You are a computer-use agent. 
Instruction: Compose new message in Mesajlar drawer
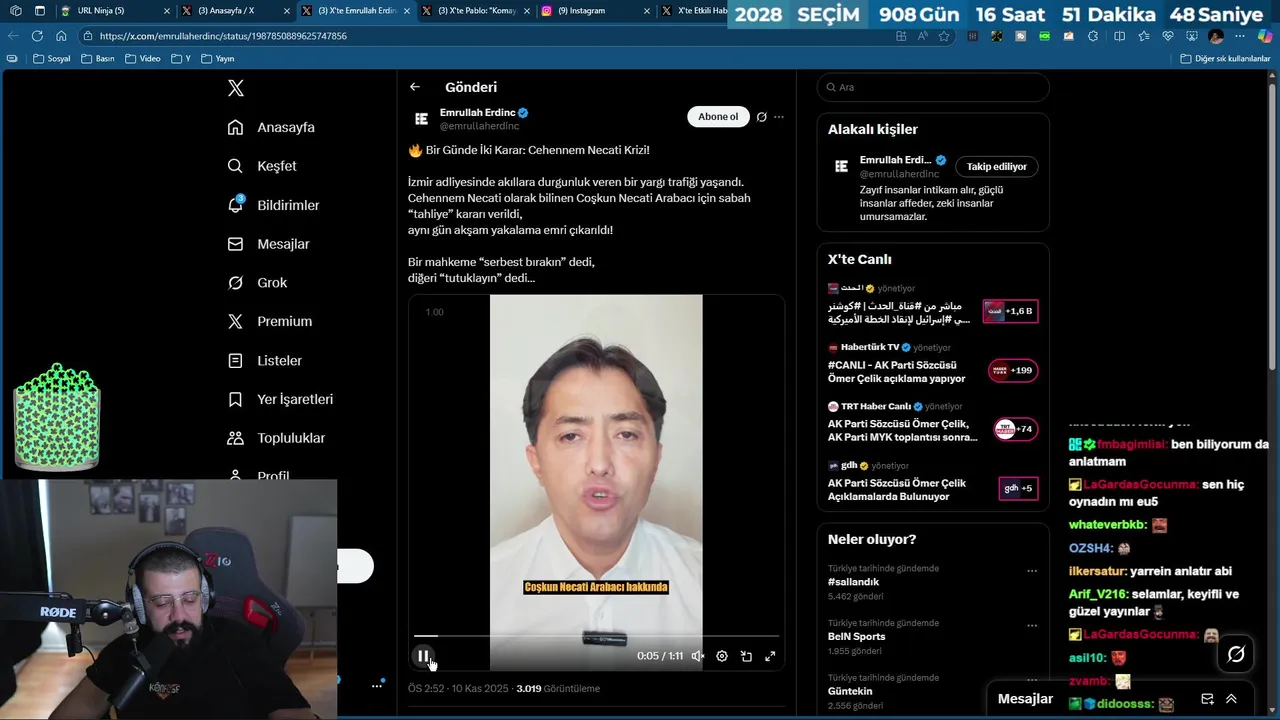(1207, 699)
